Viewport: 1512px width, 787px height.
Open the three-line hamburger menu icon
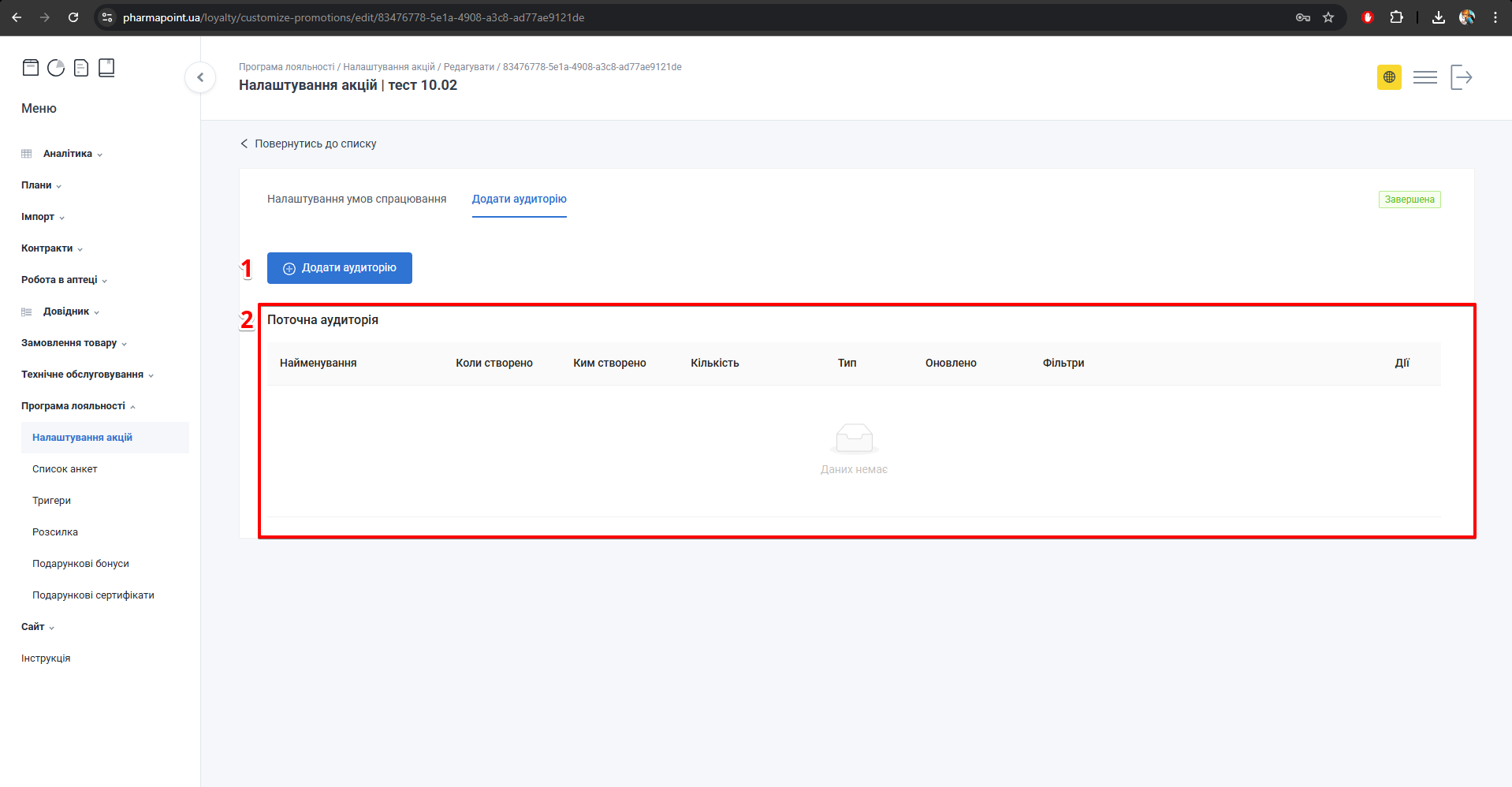pyautogui.click(x=1424, y=77)
